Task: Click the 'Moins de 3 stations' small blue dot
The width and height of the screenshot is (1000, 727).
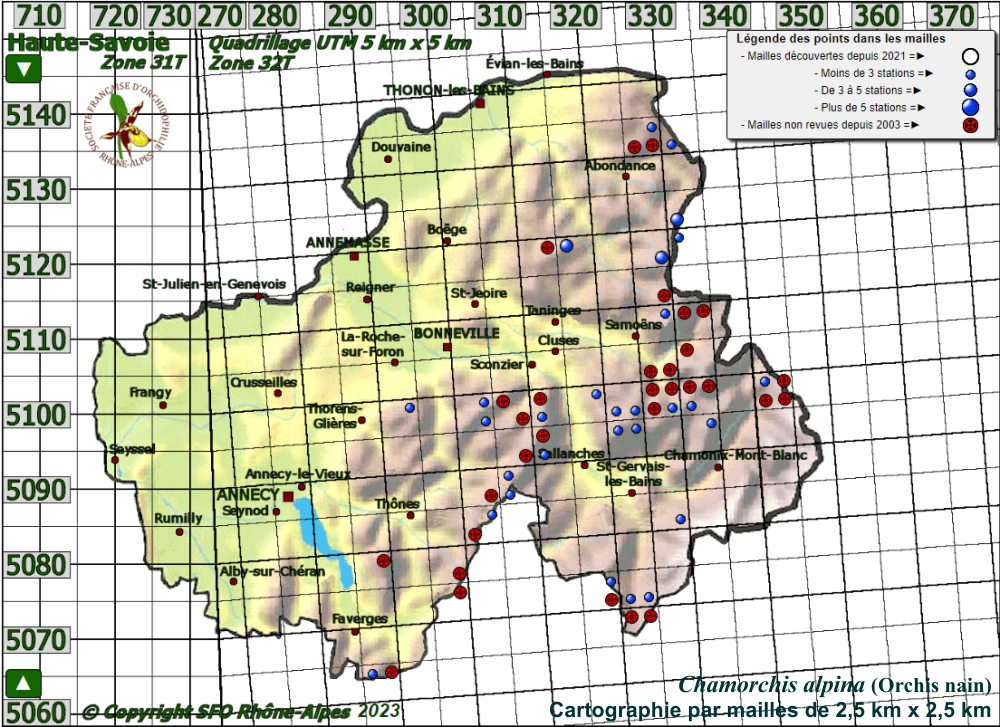Action: 969,74
